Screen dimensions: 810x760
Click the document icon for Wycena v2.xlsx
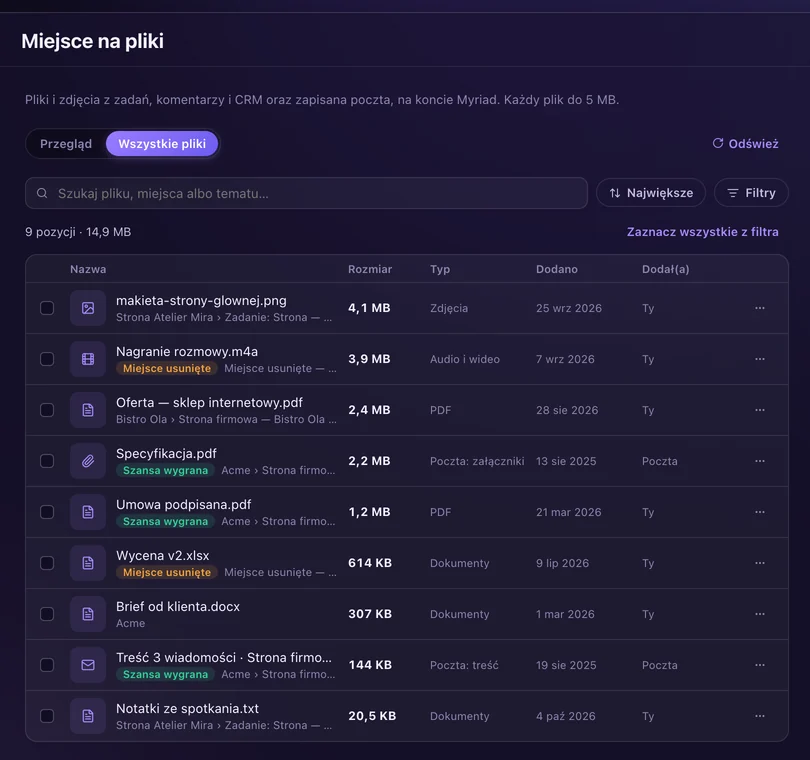pos(88,563)
